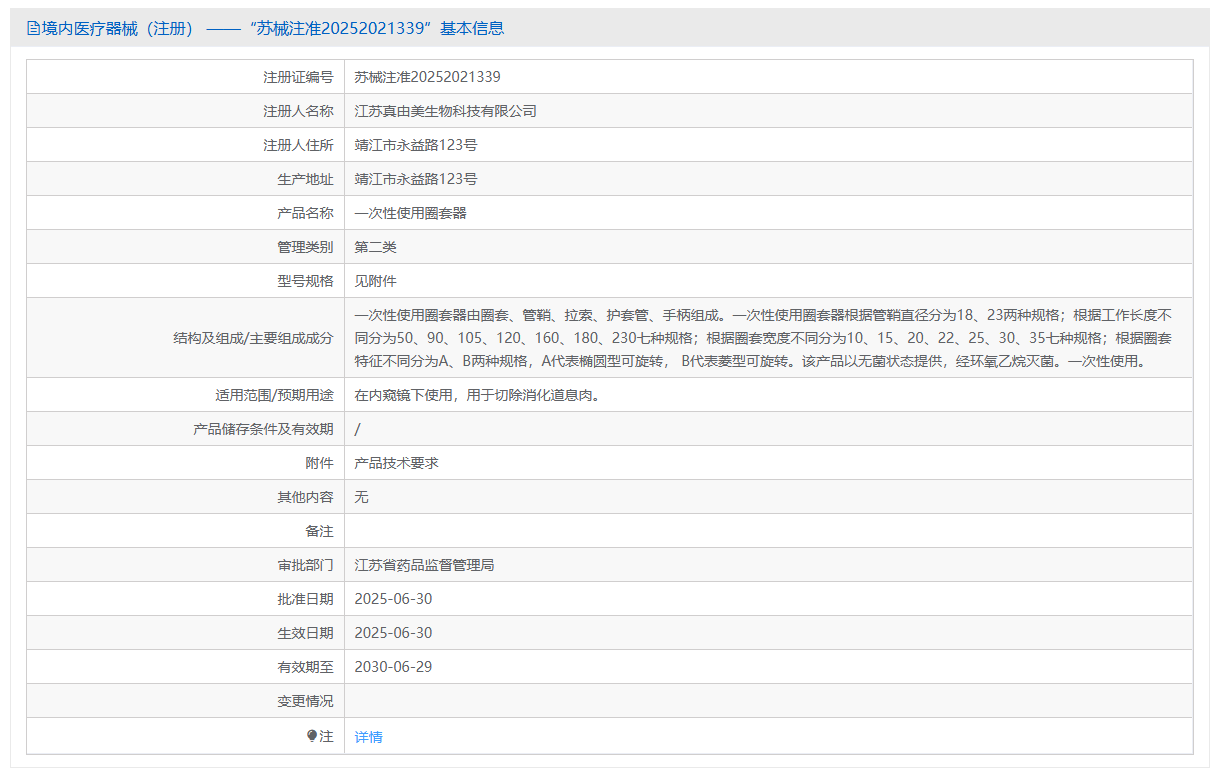Screen dimensions: 1218x774
Task: Click the 注册人住所 label
Action: click(298, 145)
